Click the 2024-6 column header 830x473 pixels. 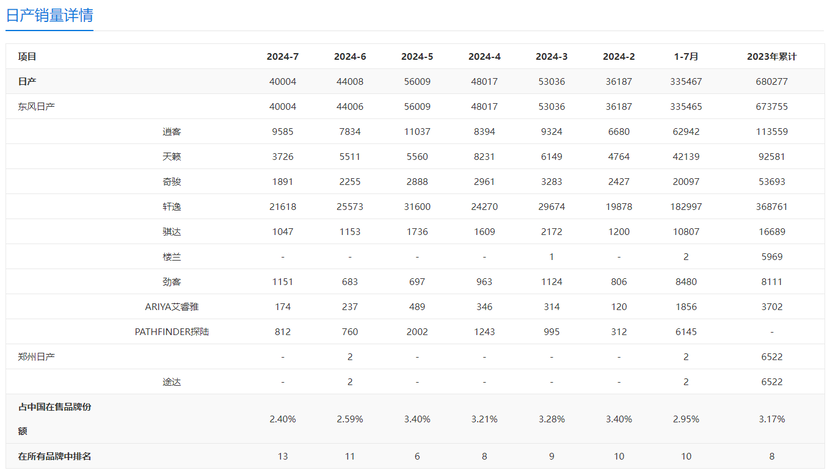point(350,57)
